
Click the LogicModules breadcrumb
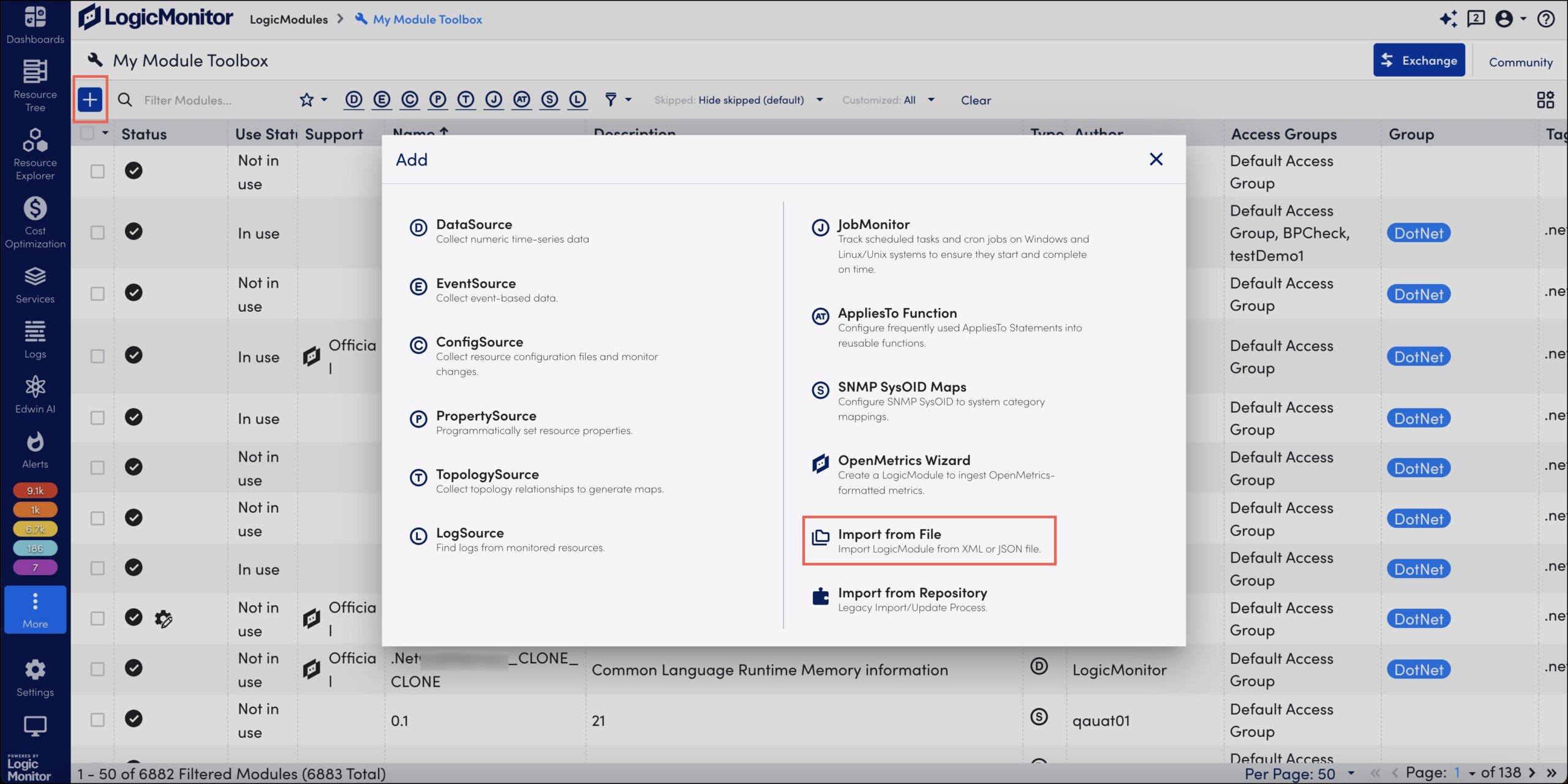pos(288,19)
